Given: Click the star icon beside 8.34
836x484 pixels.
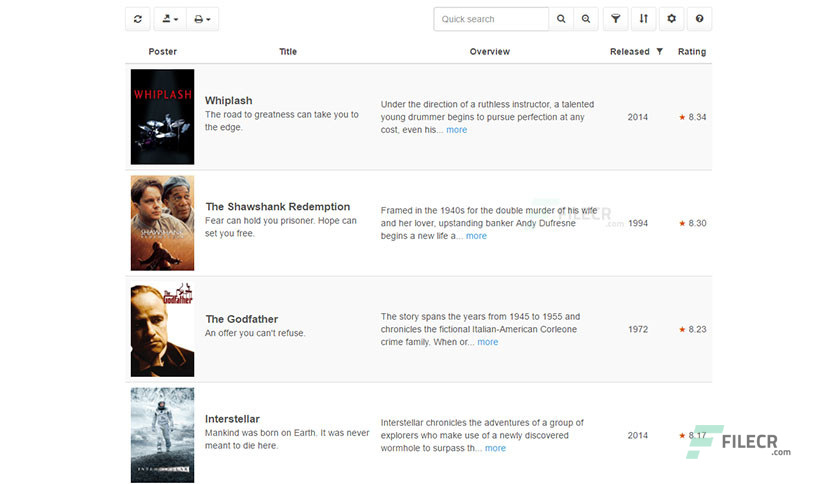Looking at the screenshot, I should [x=682, y=117].
